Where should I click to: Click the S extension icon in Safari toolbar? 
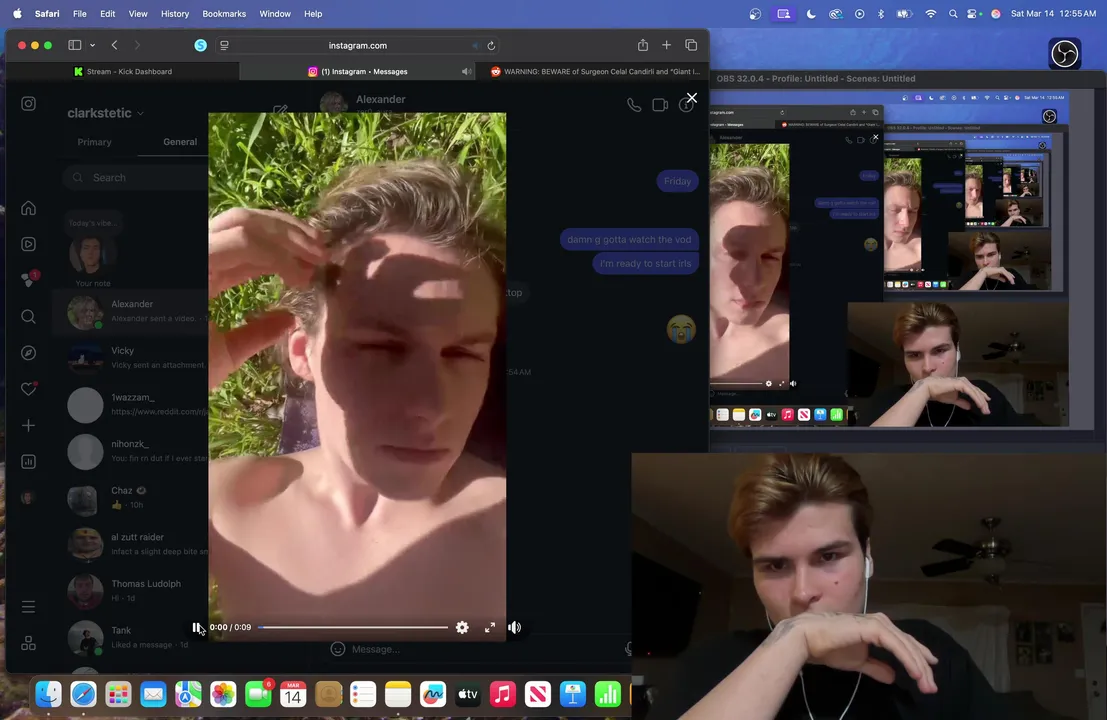click(201, 45)
